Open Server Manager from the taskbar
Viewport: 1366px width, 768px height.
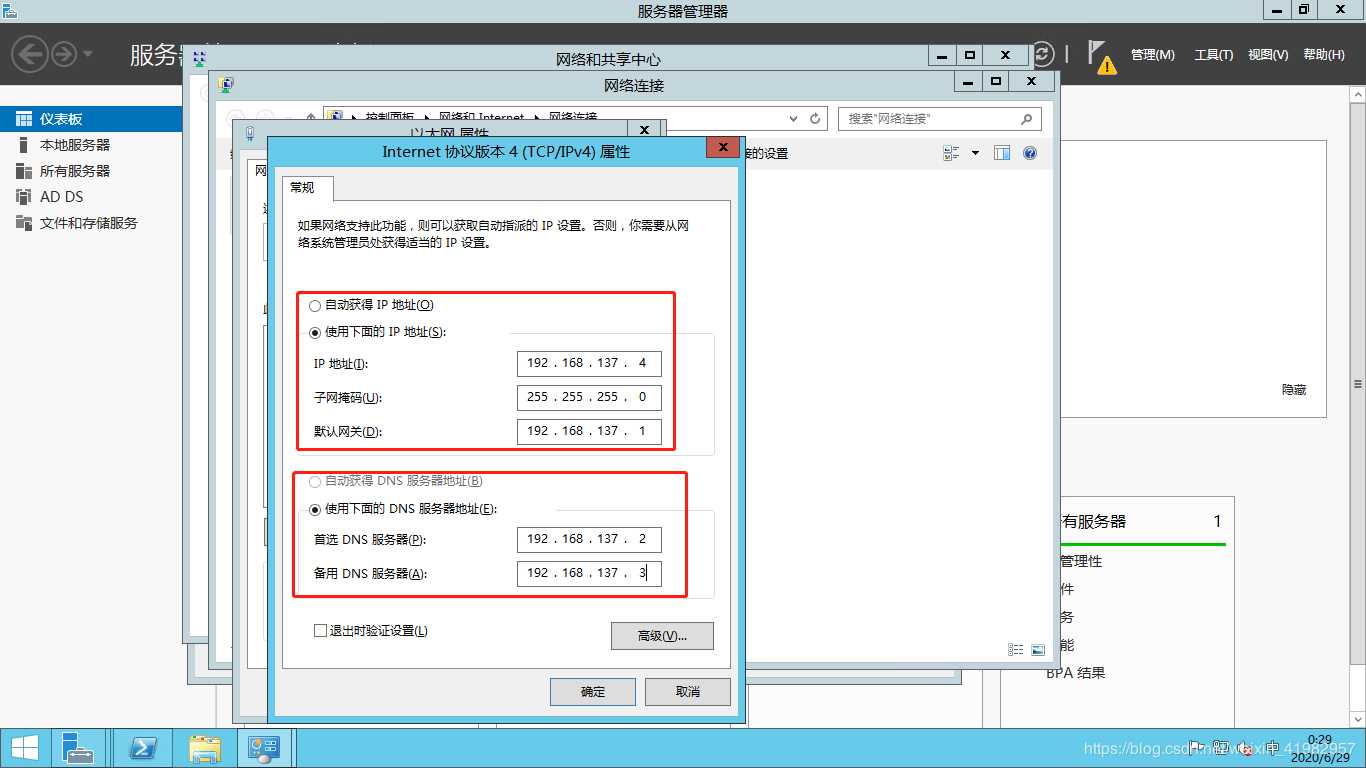(x=77, y=748)
